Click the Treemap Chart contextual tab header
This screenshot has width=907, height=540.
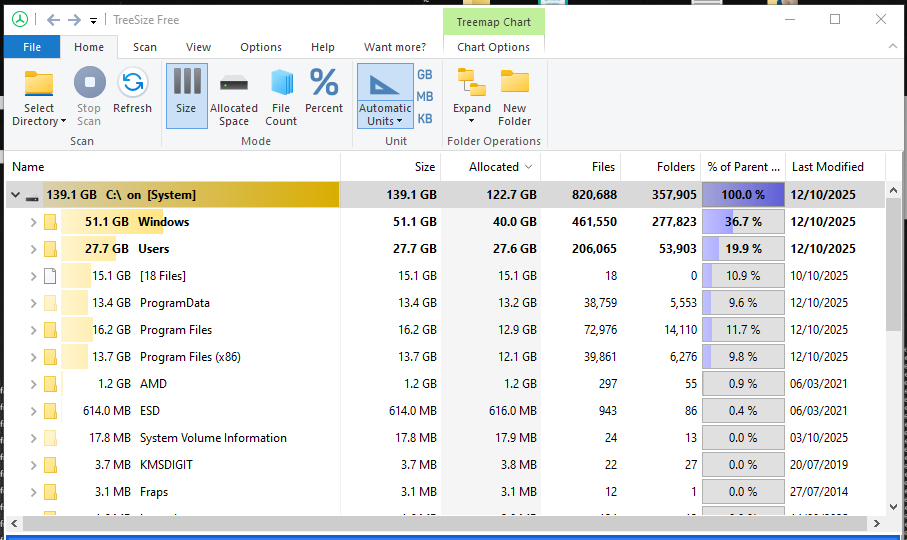493,22
